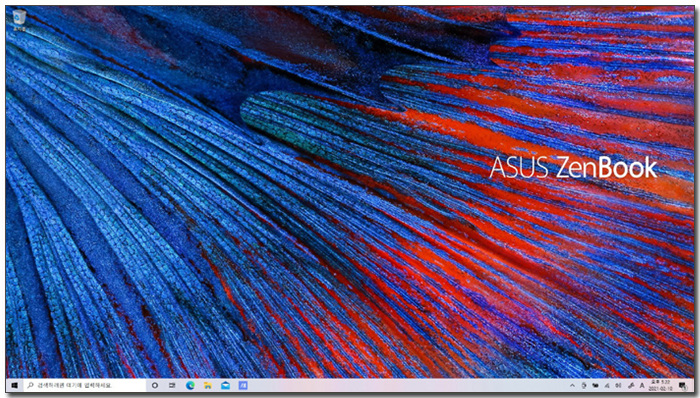Toggle the IME input mode 'A' indicator

pos(642,385)
